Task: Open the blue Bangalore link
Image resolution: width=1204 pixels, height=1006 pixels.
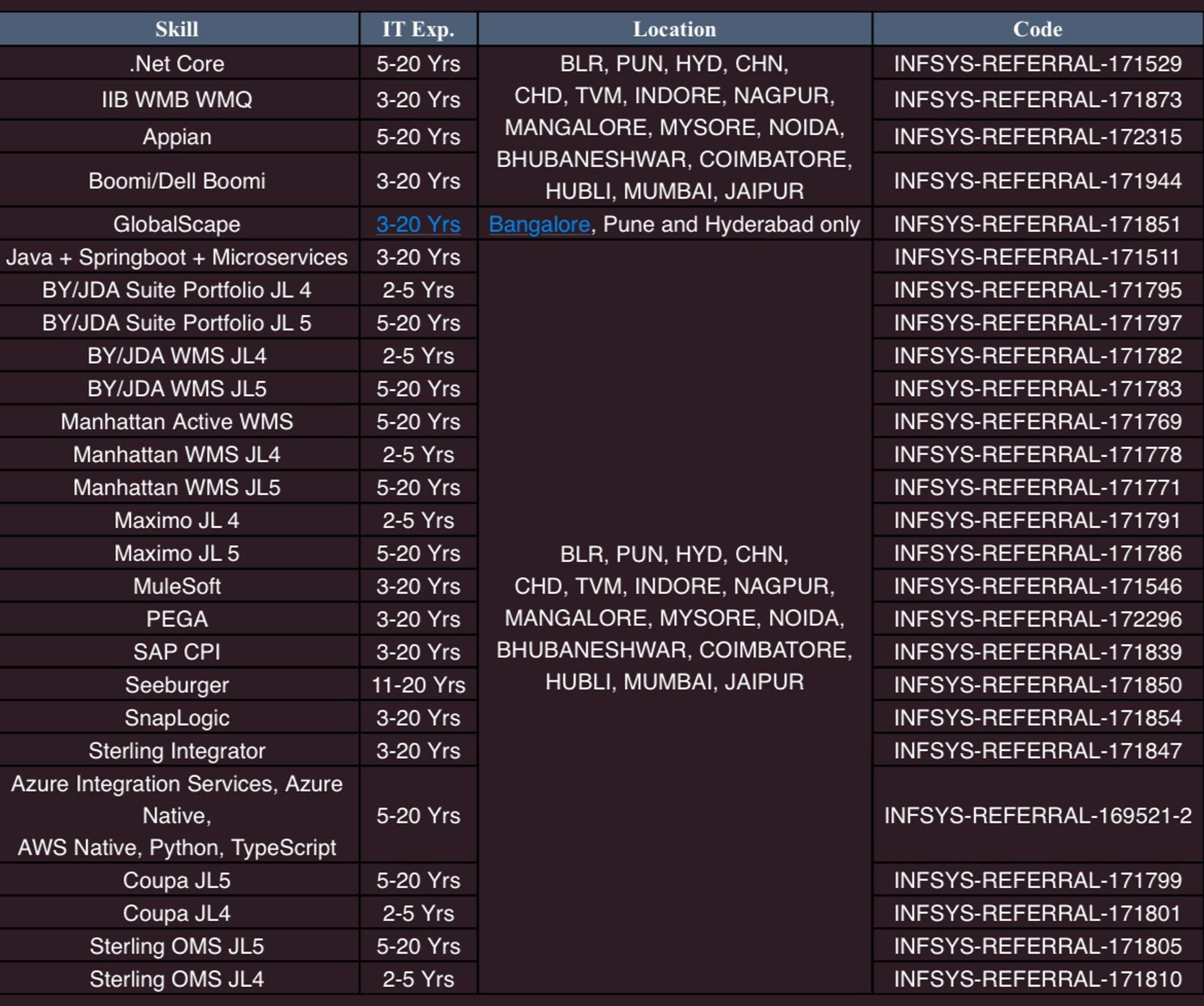Action: tap(539, 224)
